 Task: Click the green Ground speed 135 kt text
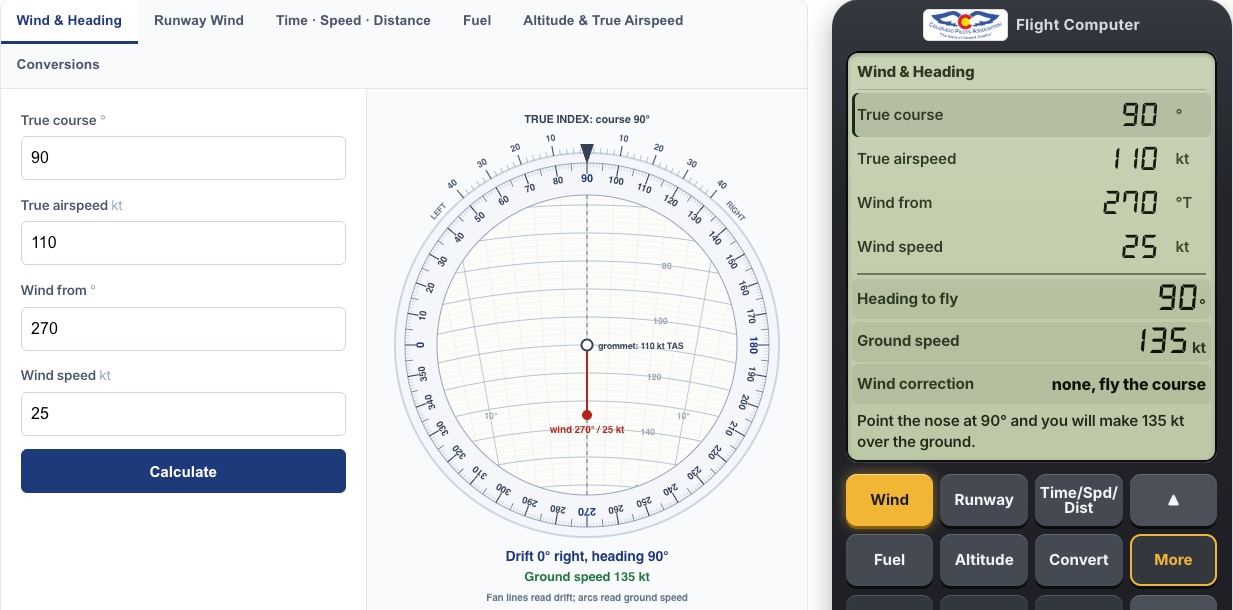(587, 577)
